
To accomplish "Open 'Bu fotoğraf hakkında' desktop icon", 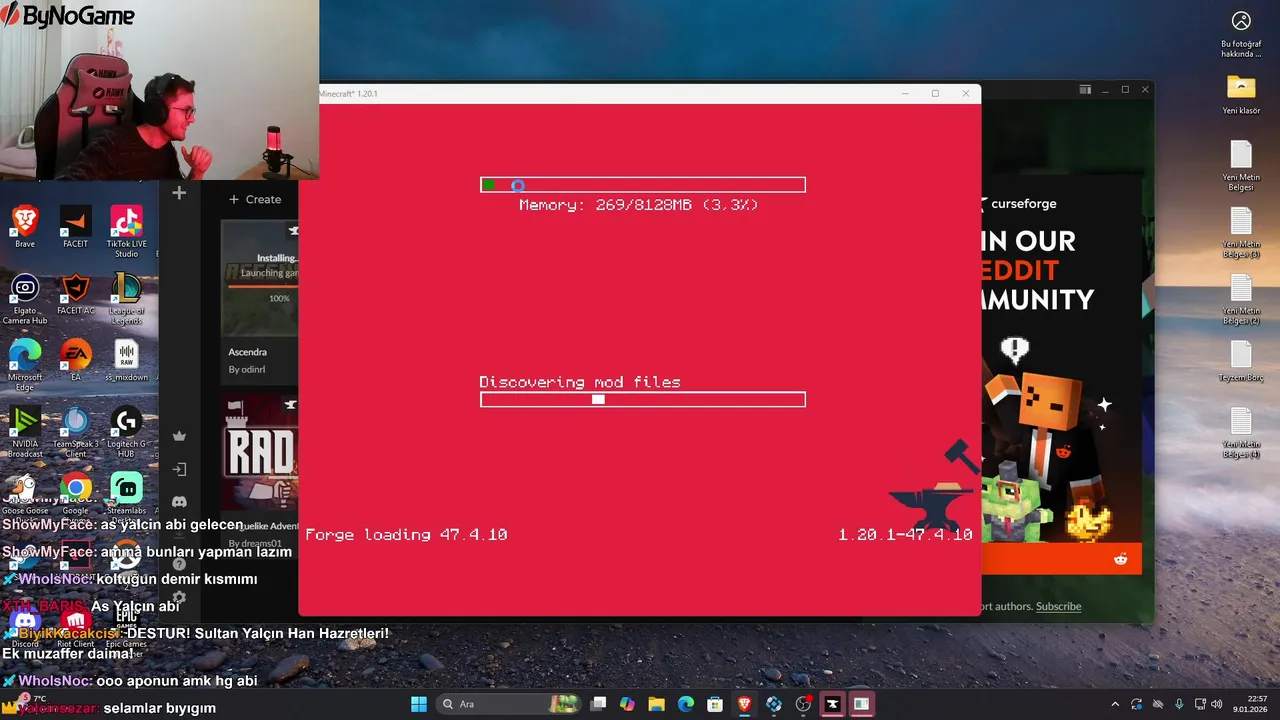I will 1241,33.
